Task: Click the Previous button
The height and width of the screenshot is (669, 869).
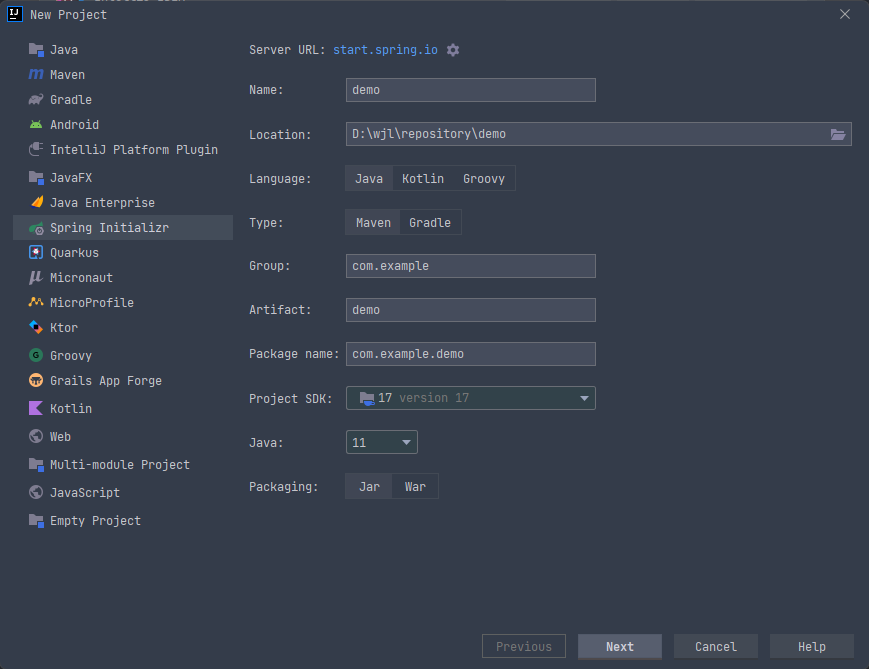Action: [x=524, y=646]
